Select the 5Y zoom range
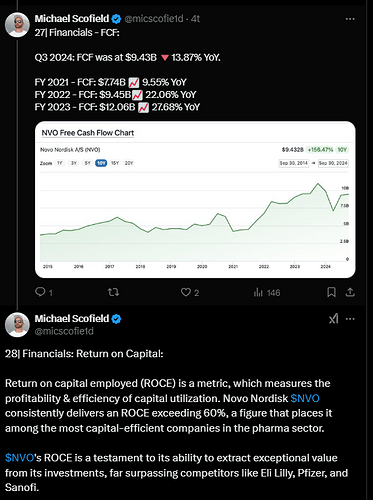Viewport: 373px width, 500px height. click(87, 163)
